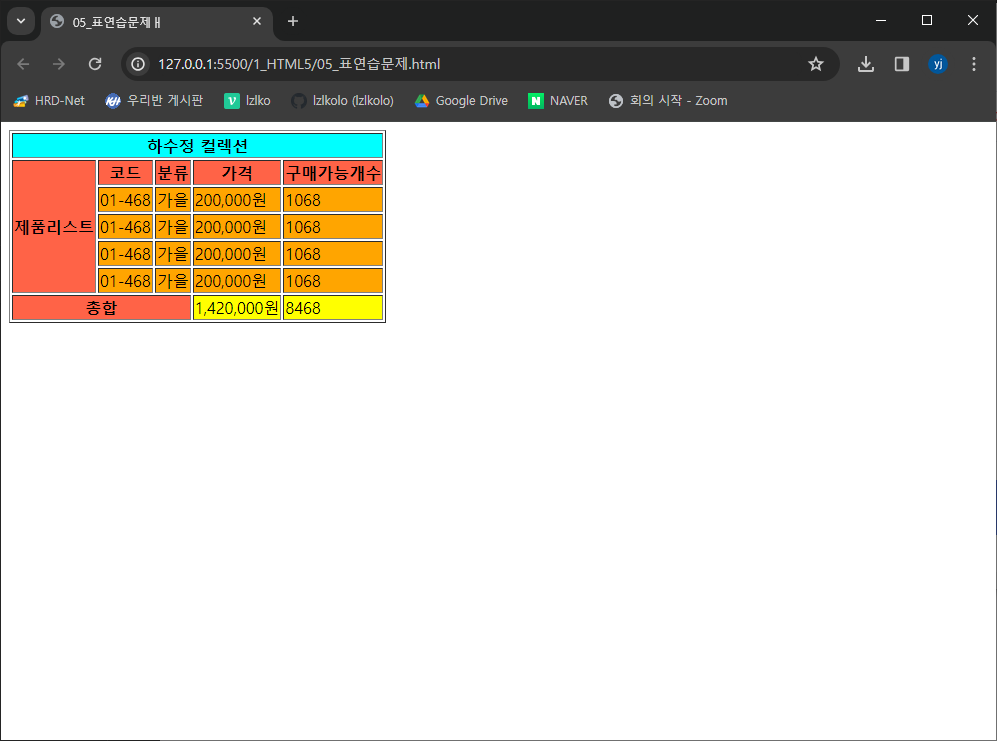Select the 하수정 컬렉션 table caption
Viewport: 997px width, 741px height.
(x=196, y=145)
